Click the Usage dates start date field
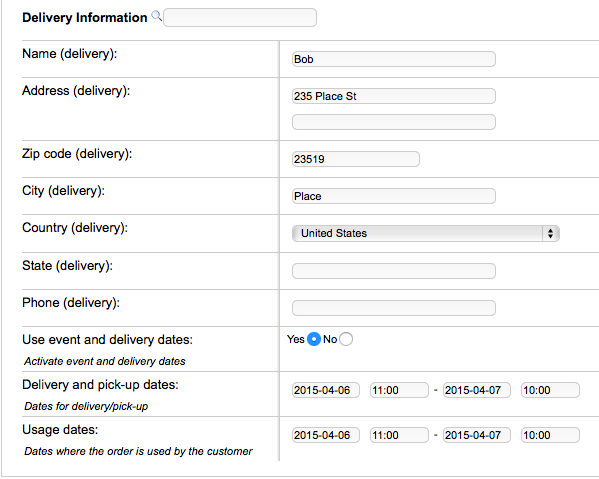Image resolution: width=599 pixels, height=479 pixels. point(326,435)
